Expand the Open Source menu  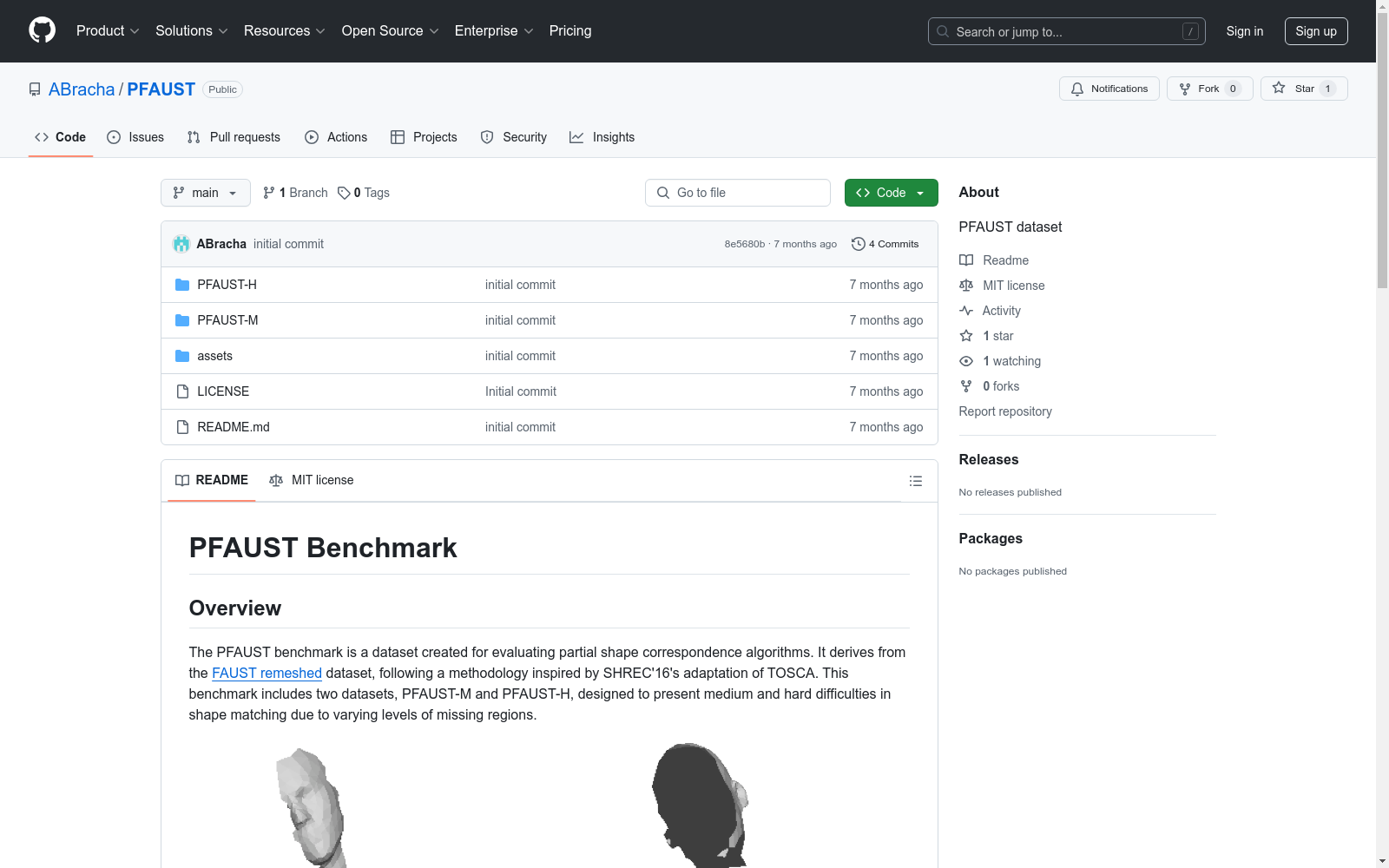(x=391, y=31)
